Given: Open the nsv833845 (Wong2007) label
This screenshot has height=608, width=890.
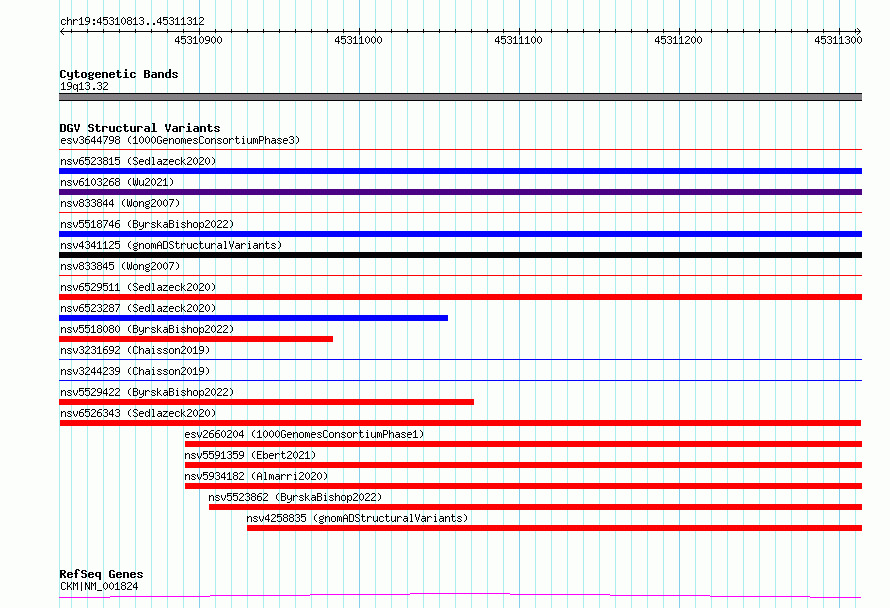Looking at the screenshot, I should click(x=120, y=266).
